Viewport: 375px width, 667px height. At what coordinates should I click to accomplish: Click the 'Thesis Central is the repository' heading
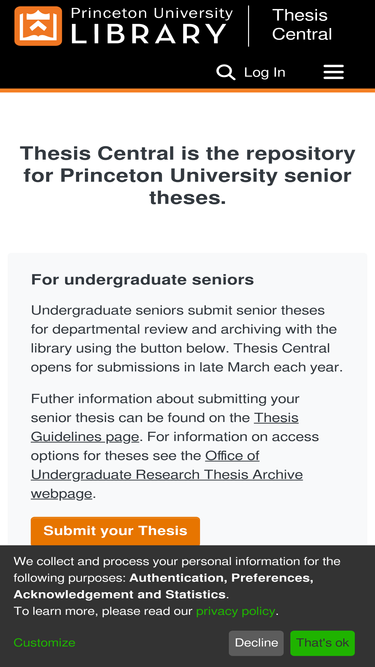[x=188, y=175]
